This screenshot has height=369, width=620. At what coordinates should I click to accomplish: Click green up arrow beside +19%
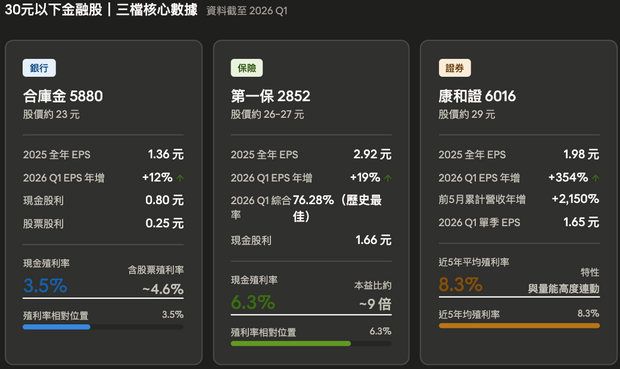click(x=388, y=178)
